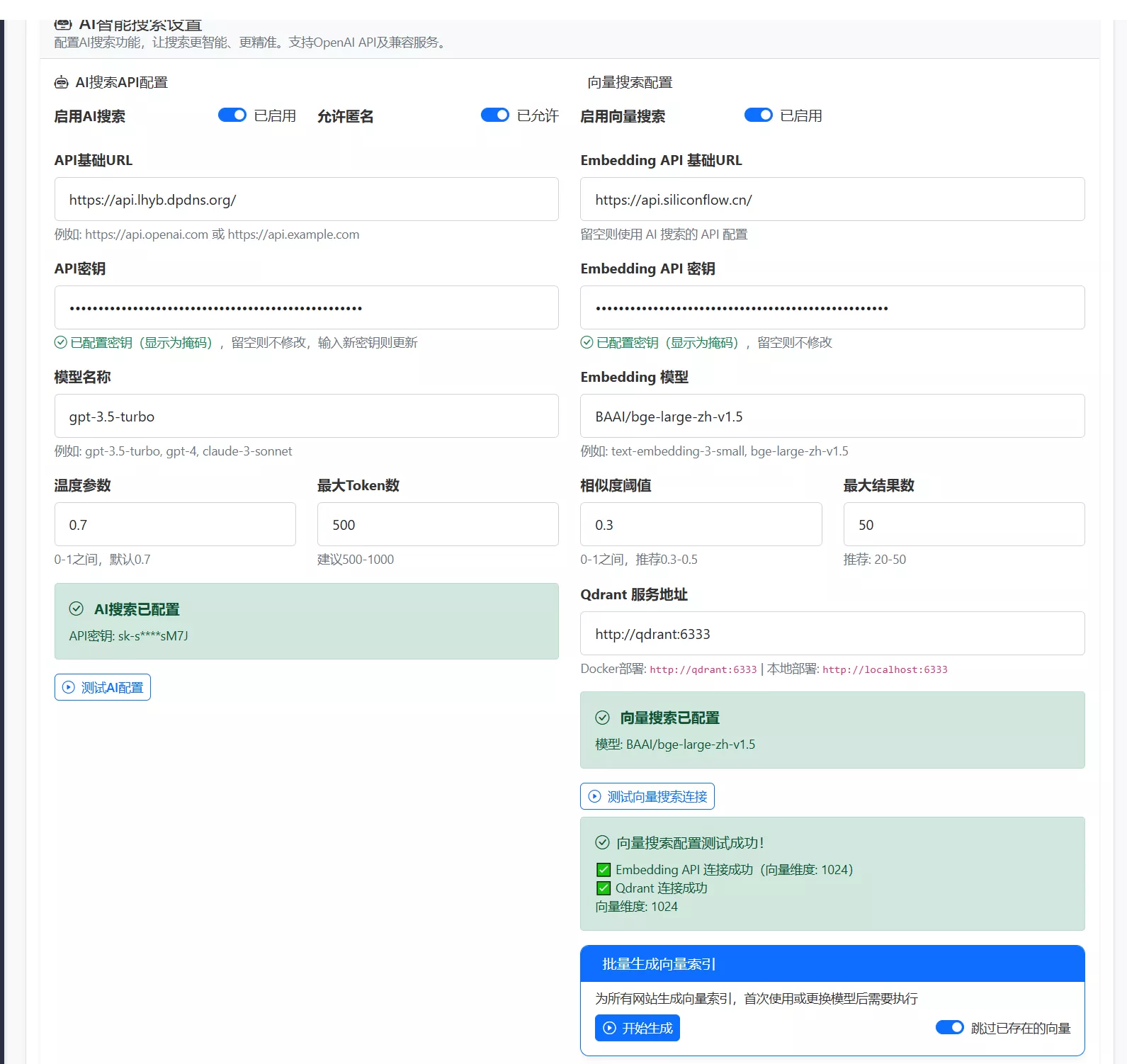Click the 测试AI配置 button
This screenshot has height=1064, width=1127.
click(x=103, y=687)
